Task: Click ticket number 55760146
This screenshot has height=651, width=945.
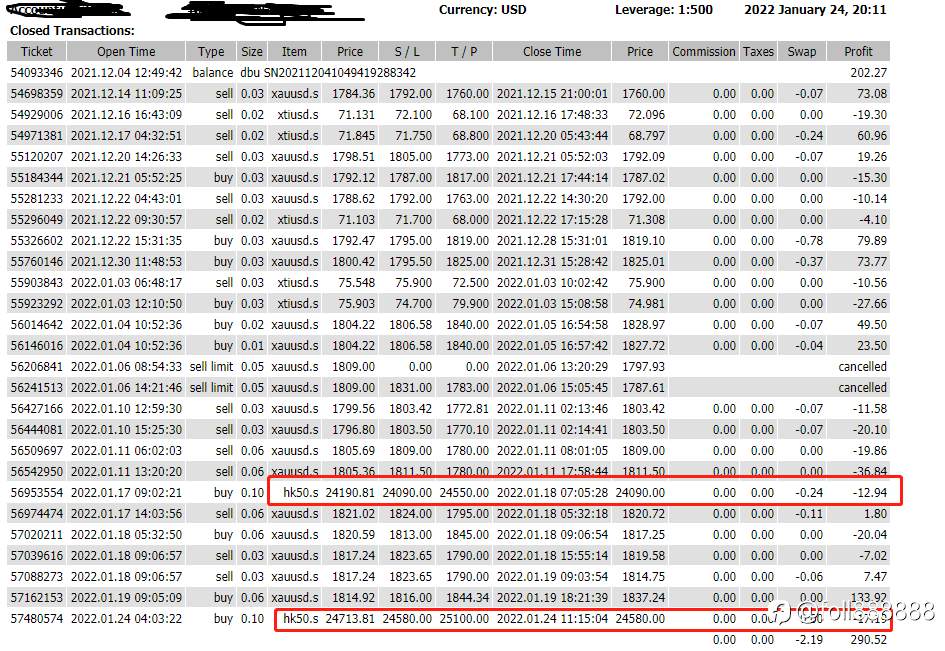Action: (36, 262)
